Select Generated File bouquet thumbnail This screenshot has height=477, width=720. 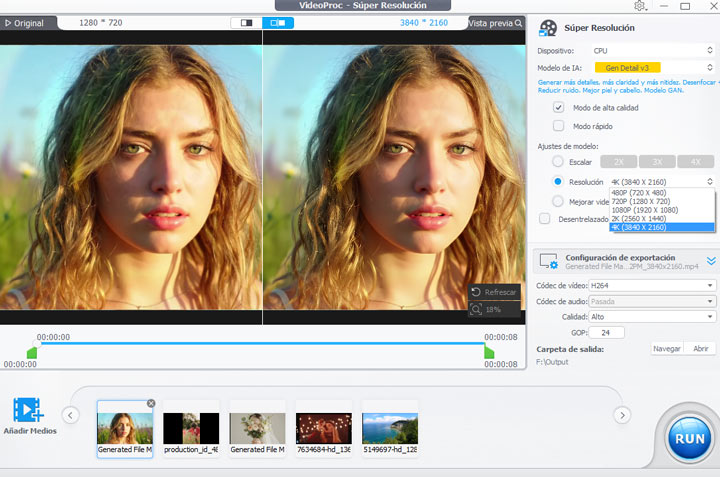click(257, 428)
